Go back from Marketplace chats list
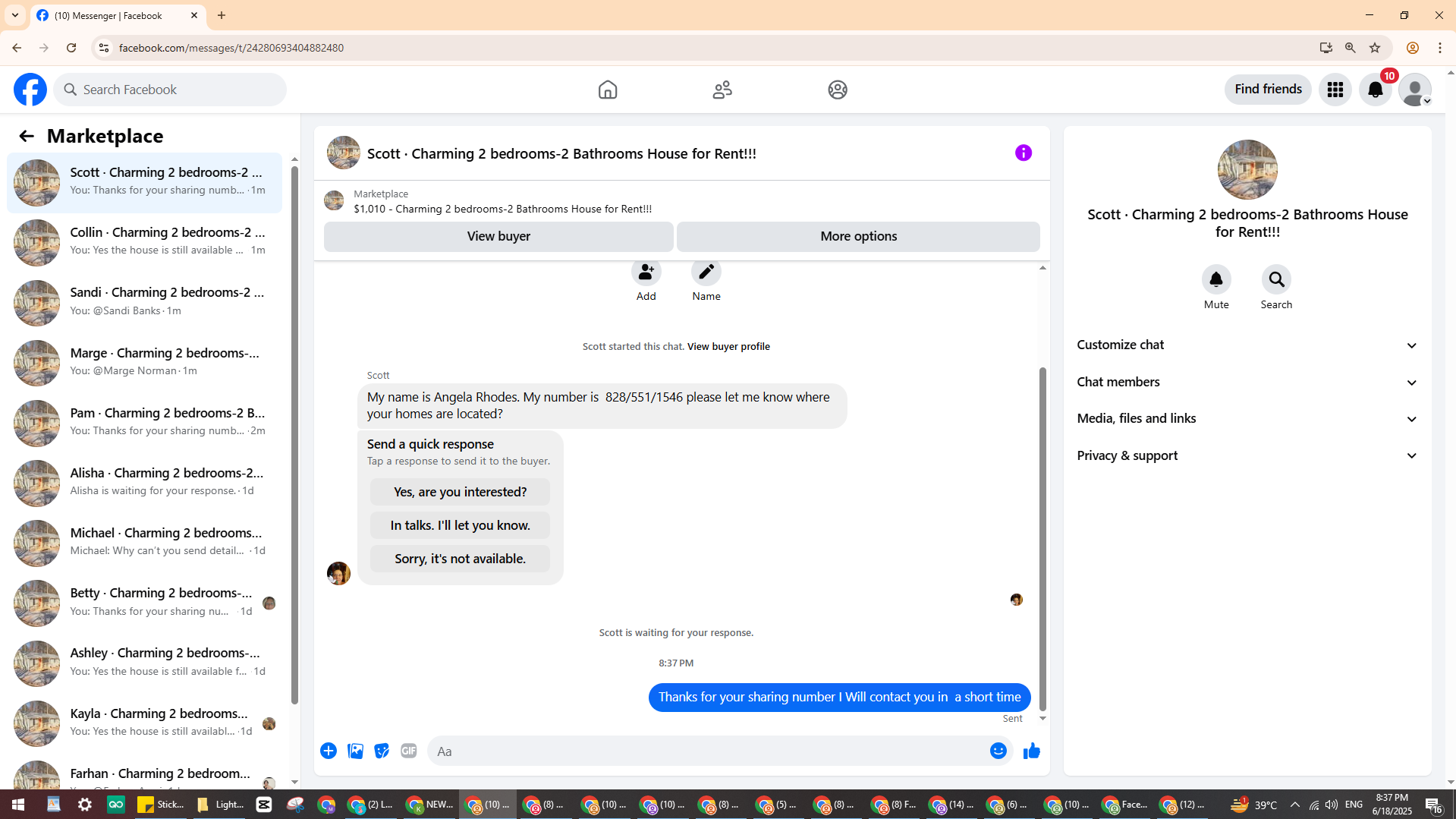Image resolution: width=1456 pixels, height=819 pixels. [27, 136]
